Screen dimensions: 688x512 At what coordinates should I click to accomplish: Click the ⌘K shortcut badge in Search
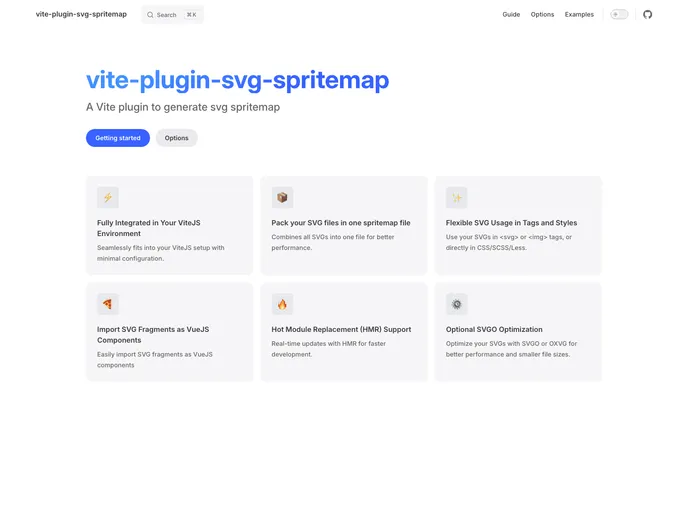click(192, 14)
